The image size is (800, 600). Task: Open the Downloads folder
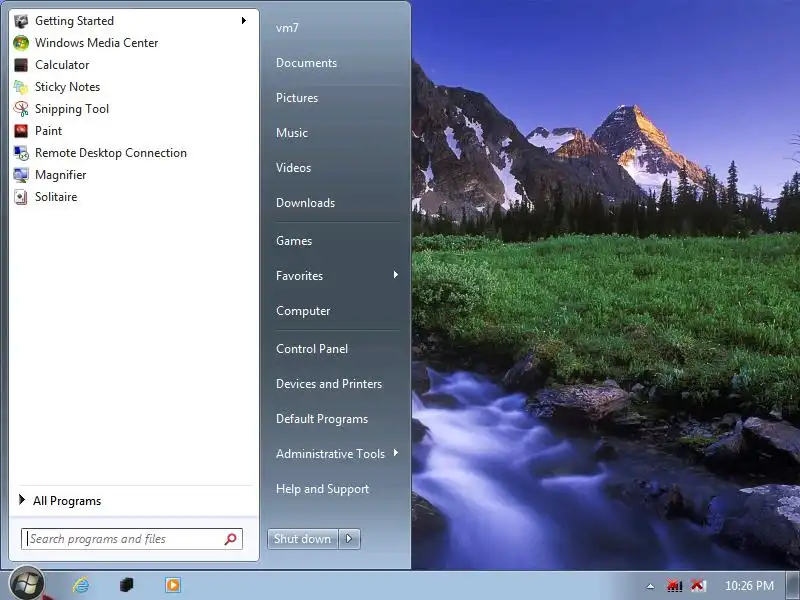[x=306, y=203]
